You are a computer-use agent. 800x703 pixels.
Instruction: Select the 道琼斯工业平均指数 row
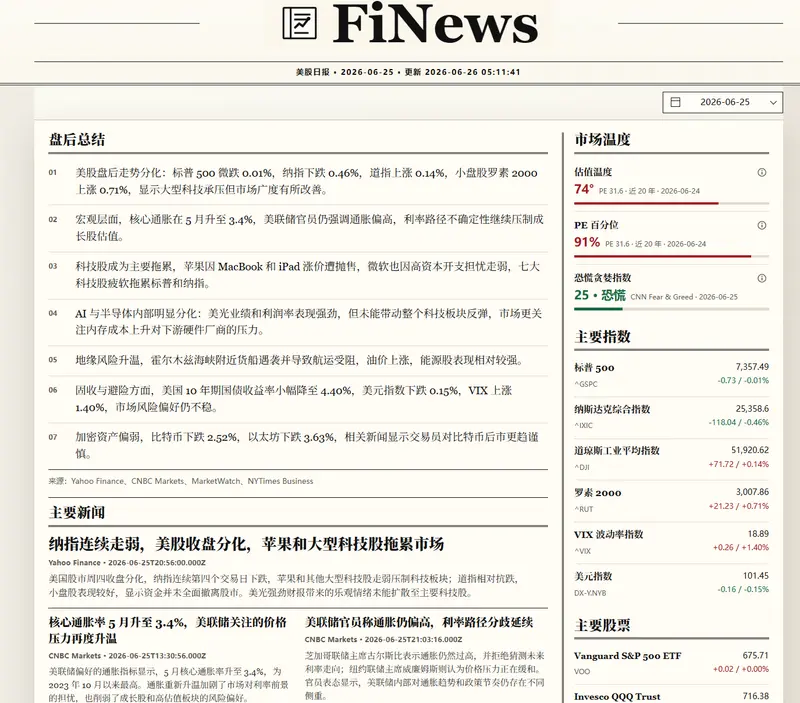tap(671, 459)
